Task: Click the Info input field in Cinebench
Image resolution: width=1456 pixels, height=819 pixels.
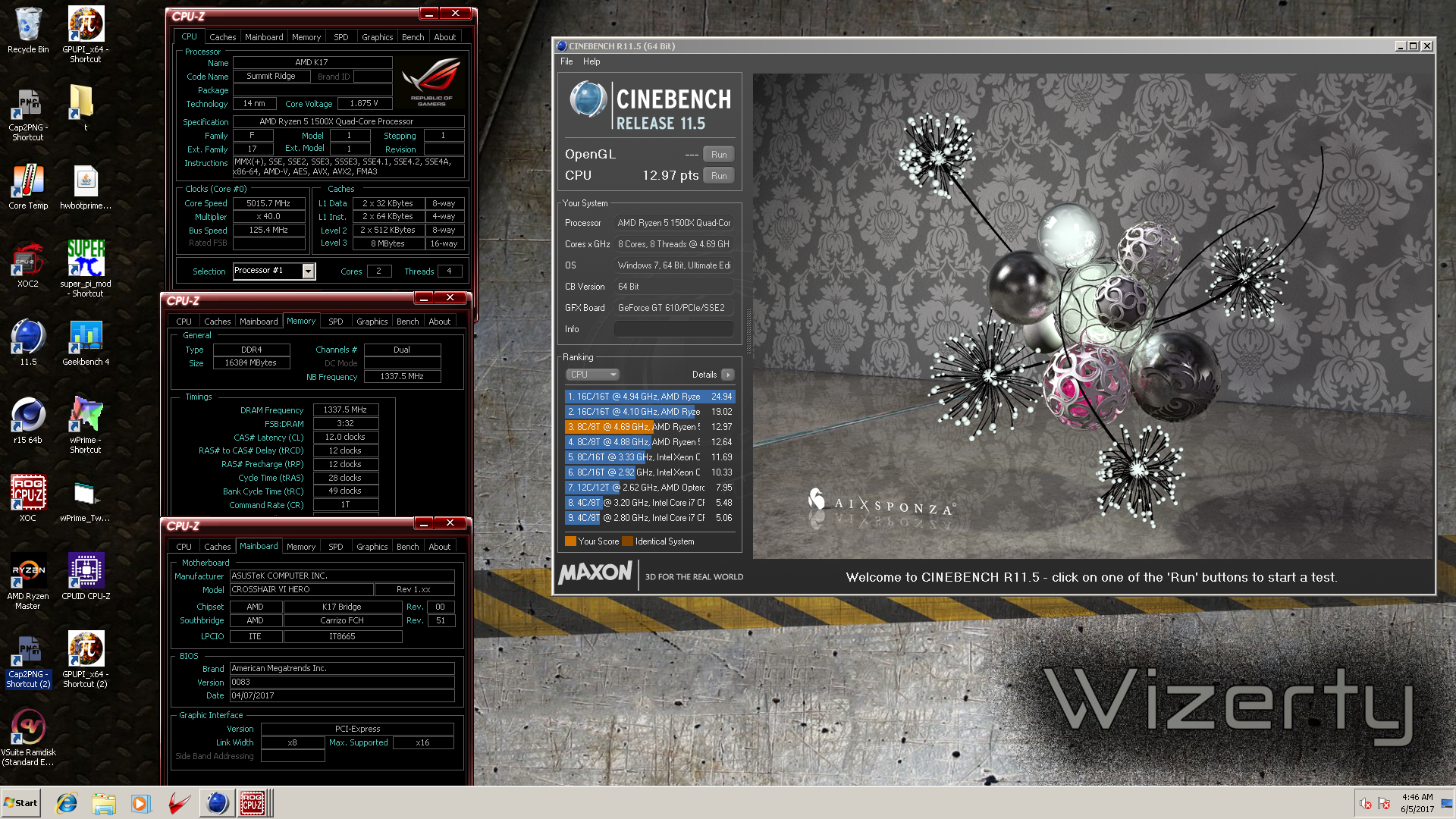Action: point(673,329)
